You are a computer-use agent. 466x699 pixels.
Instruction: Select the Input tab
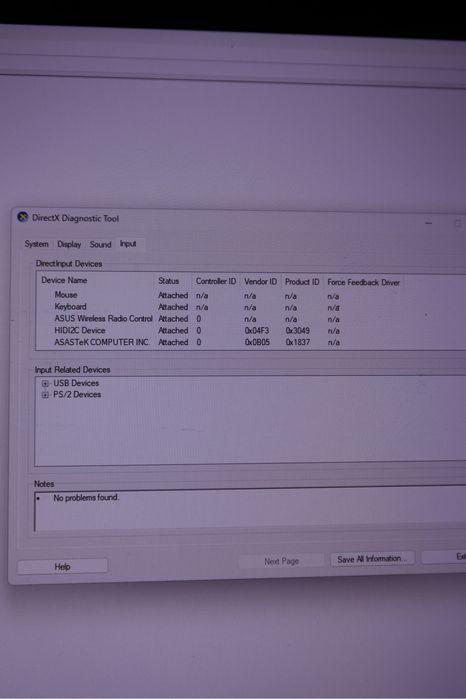click(128, 244)
